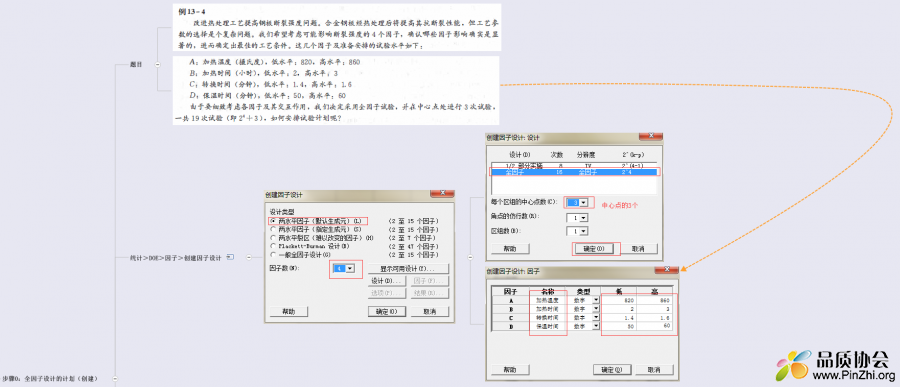Click 帮助 in 设计 dialog

click(x=510, y=249)
